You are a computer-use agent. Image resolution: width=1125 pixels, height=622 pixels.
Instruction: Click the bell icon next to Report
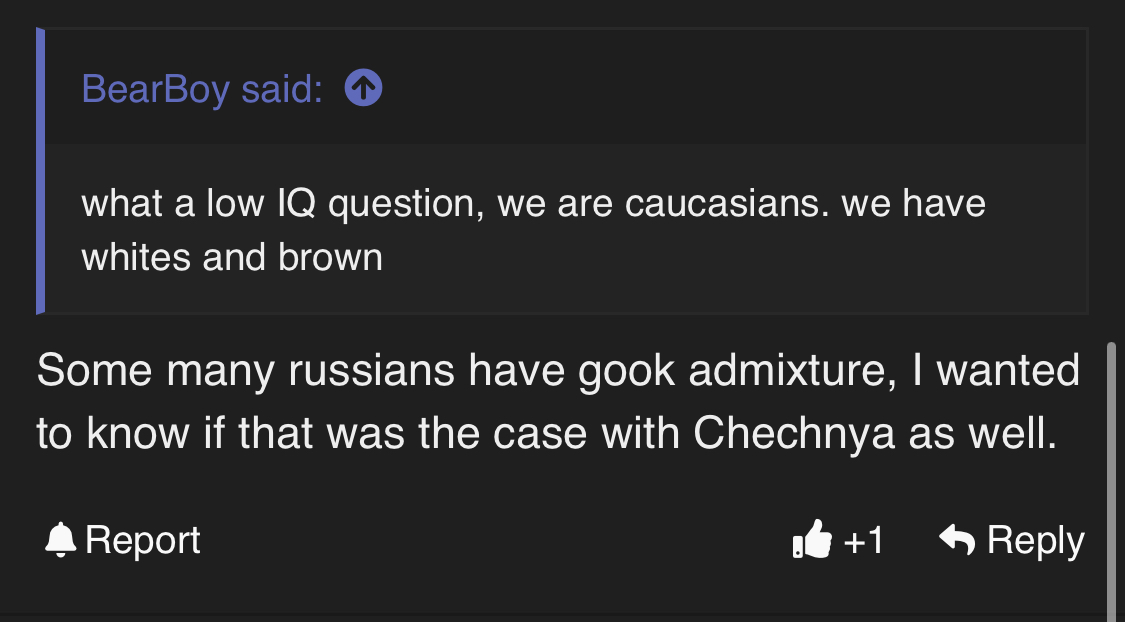[60, 539]
